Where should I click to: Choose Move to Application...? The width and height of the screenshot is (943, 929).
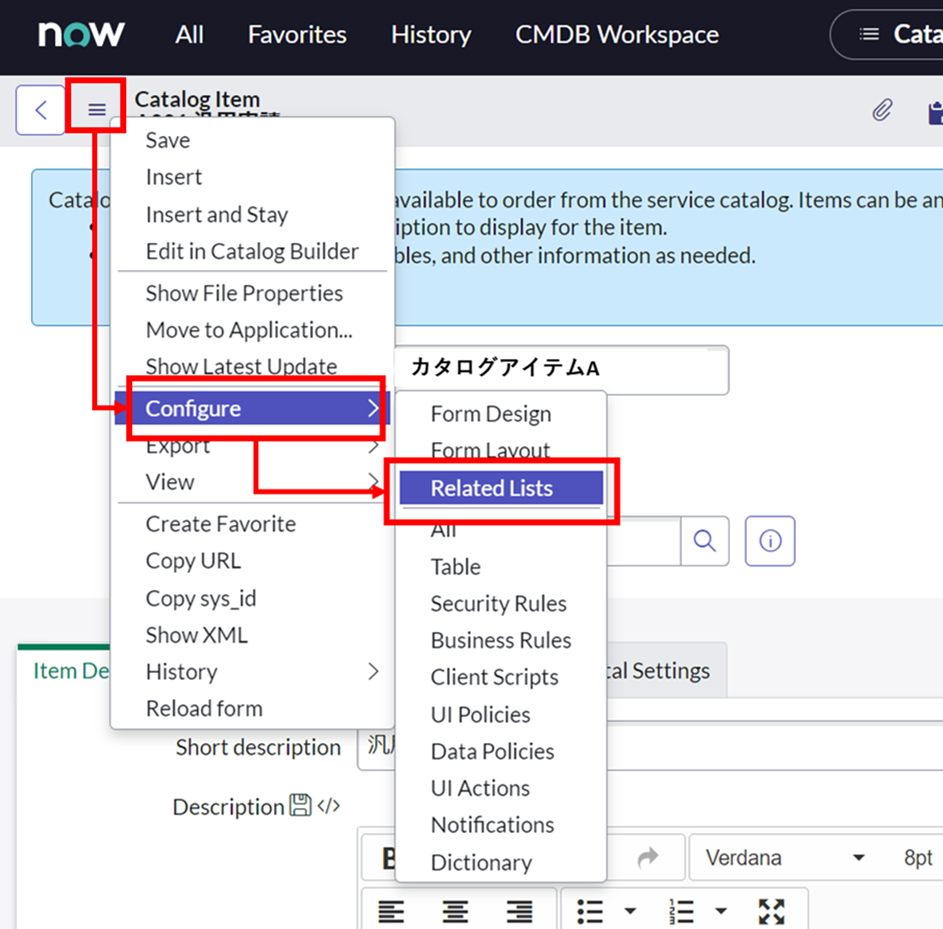(253, 330)
